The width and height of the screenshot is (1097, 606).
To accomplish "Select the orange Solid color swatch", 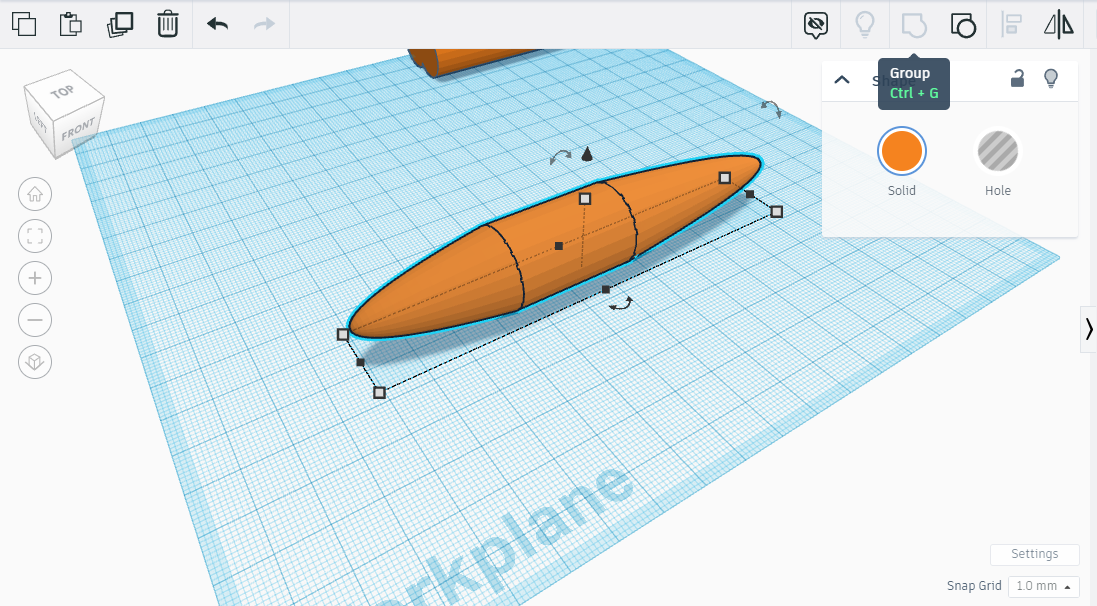I will click(902, 151).
